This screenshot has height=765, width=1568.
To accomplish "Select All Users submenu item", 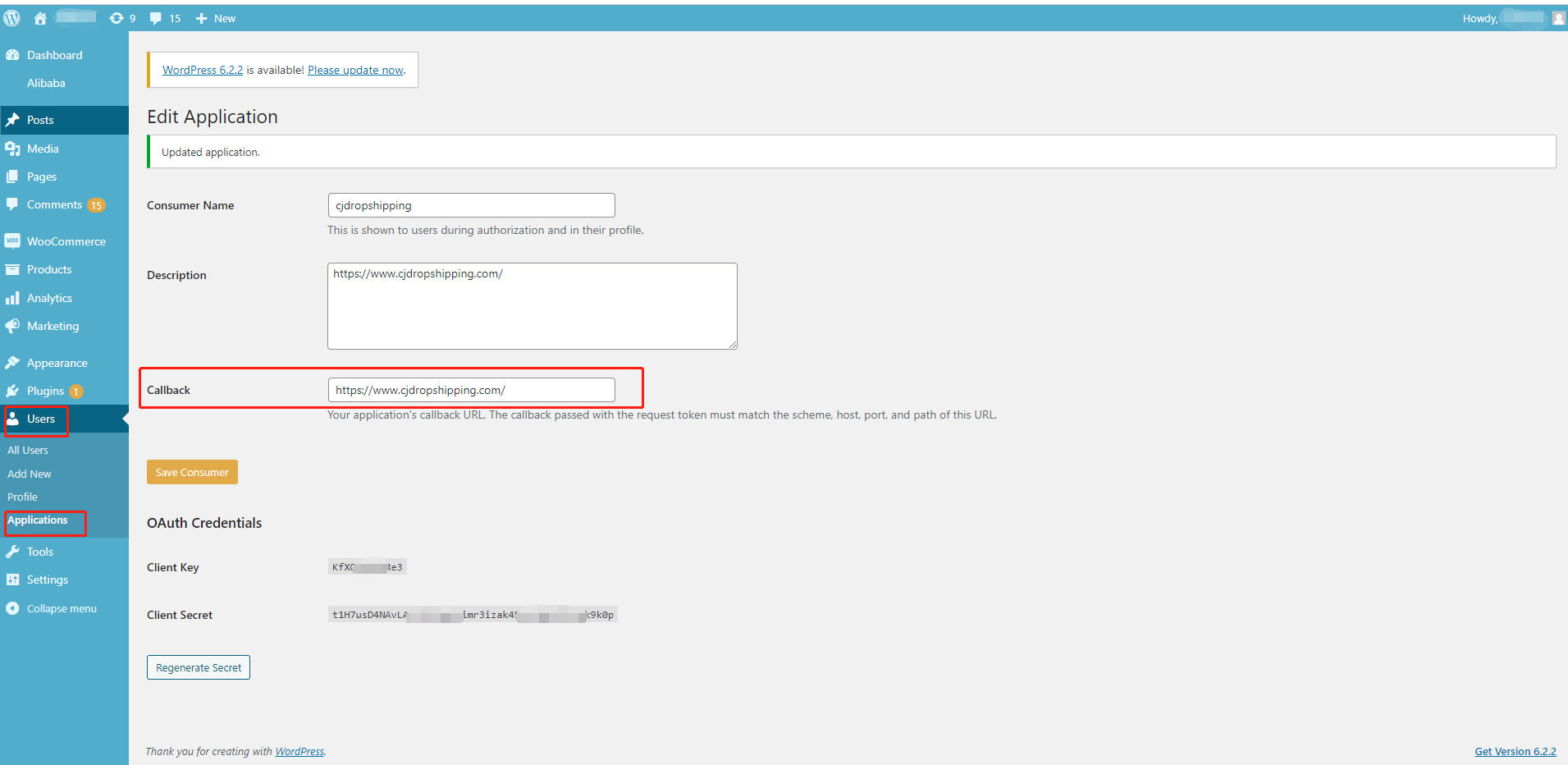I will coord(28,450).
